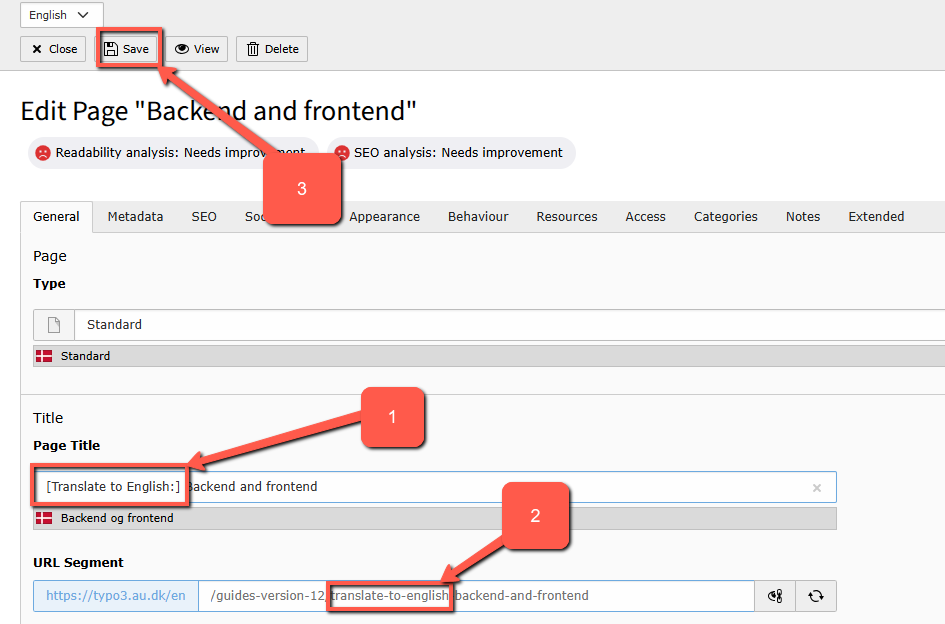945x624 pixels.
Task: Recalculate URL segment with refresh icon
Action: pos(816,596)
